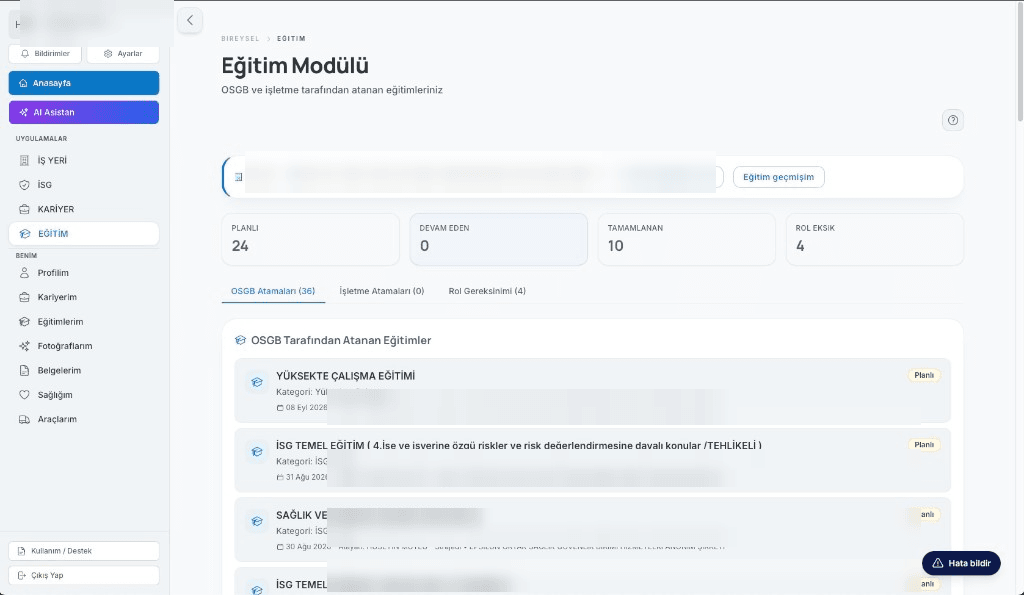Click the Profilim person icon
Image resolution: width=1024 pixels, height=595 pixels.
24,273
